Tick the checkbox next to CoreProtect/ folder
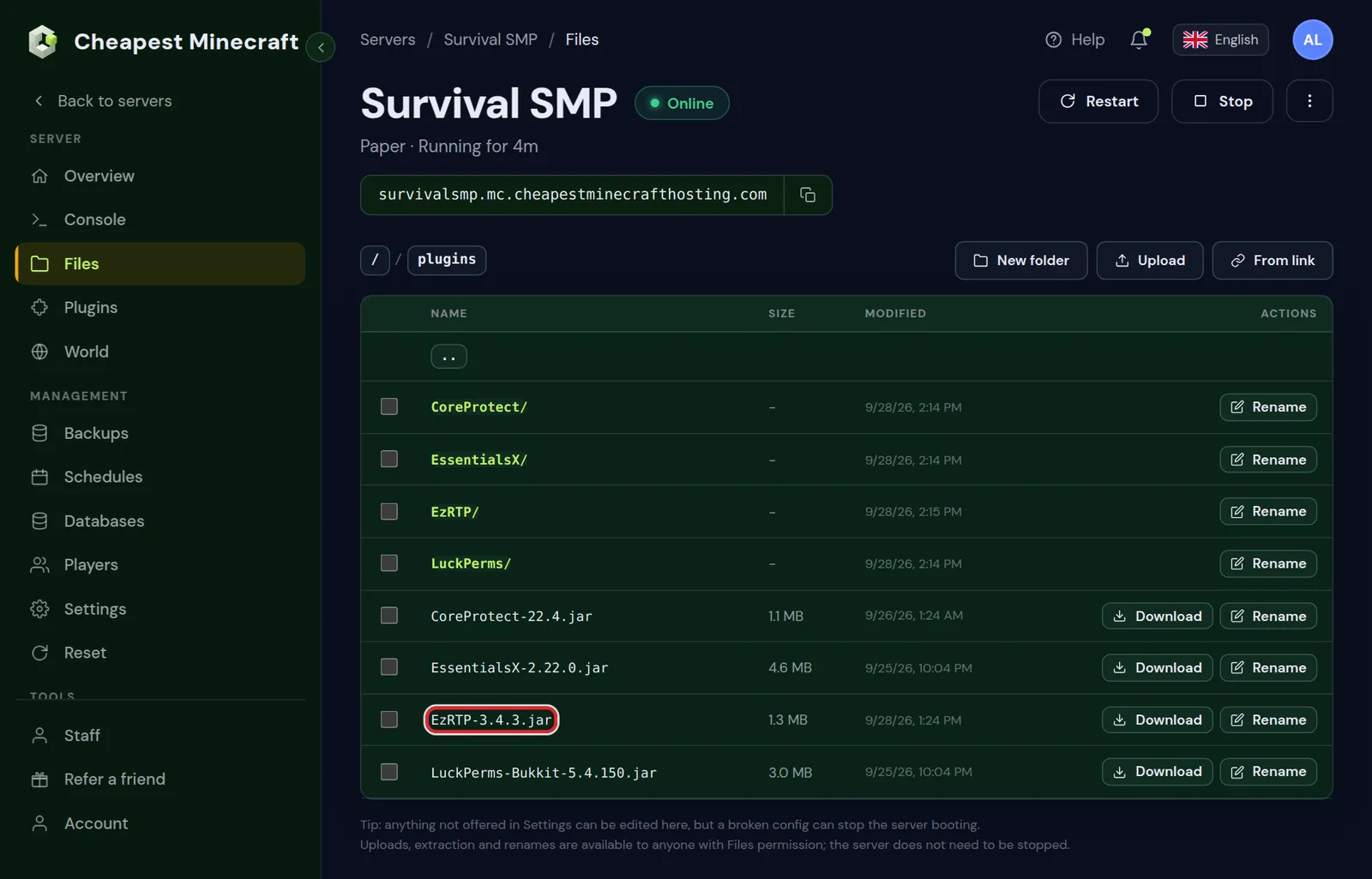 click(x=389, y=406)
